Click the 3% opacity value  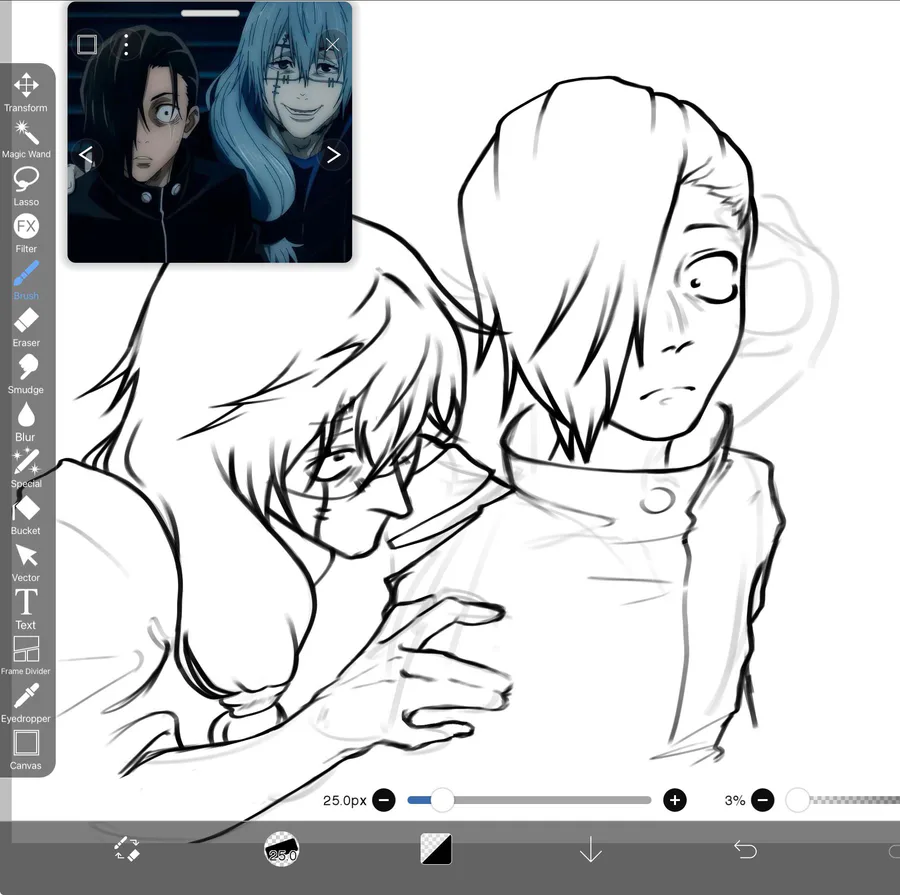click(735, 800)
